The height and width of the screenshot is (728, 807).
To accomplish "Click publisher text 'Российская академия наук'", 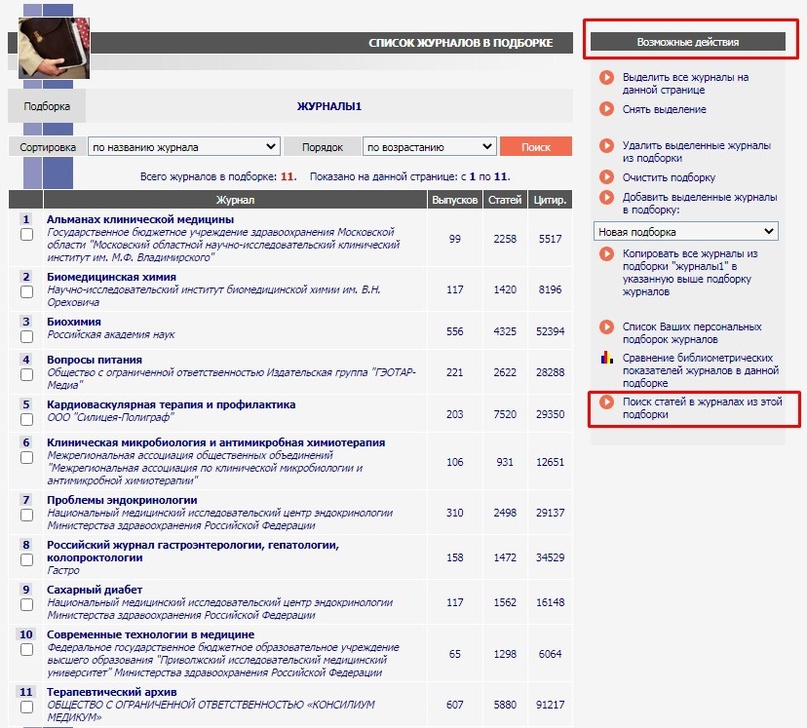I will (x=111, y=334).
